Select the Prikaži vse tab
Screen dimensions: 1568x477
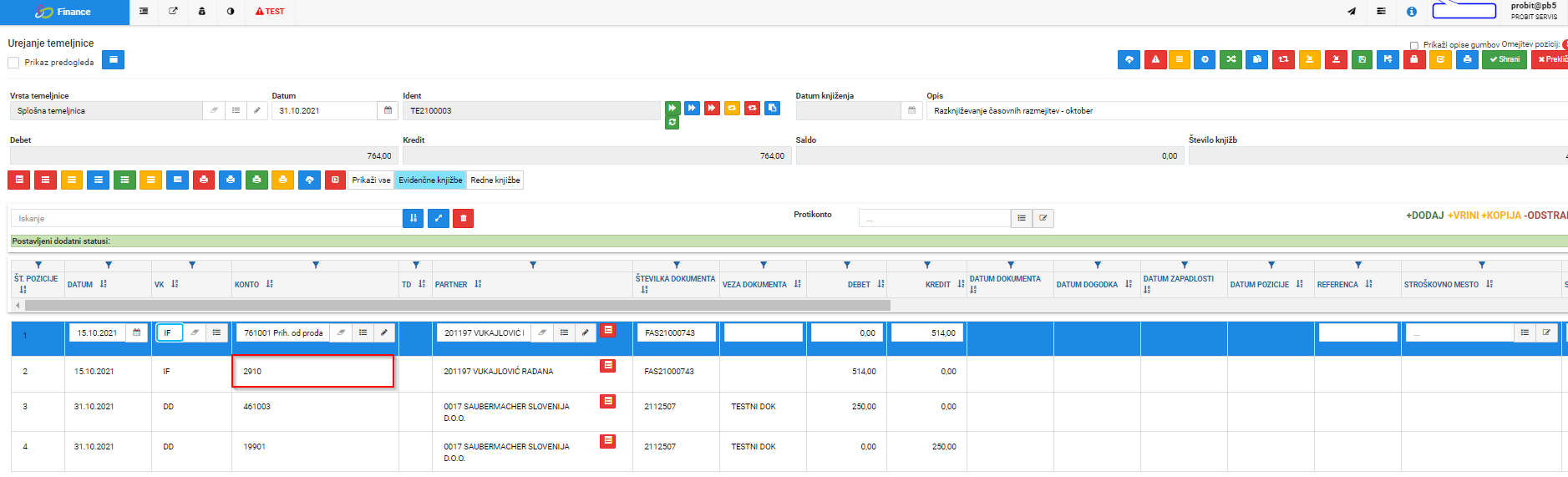tap(371, 180)
